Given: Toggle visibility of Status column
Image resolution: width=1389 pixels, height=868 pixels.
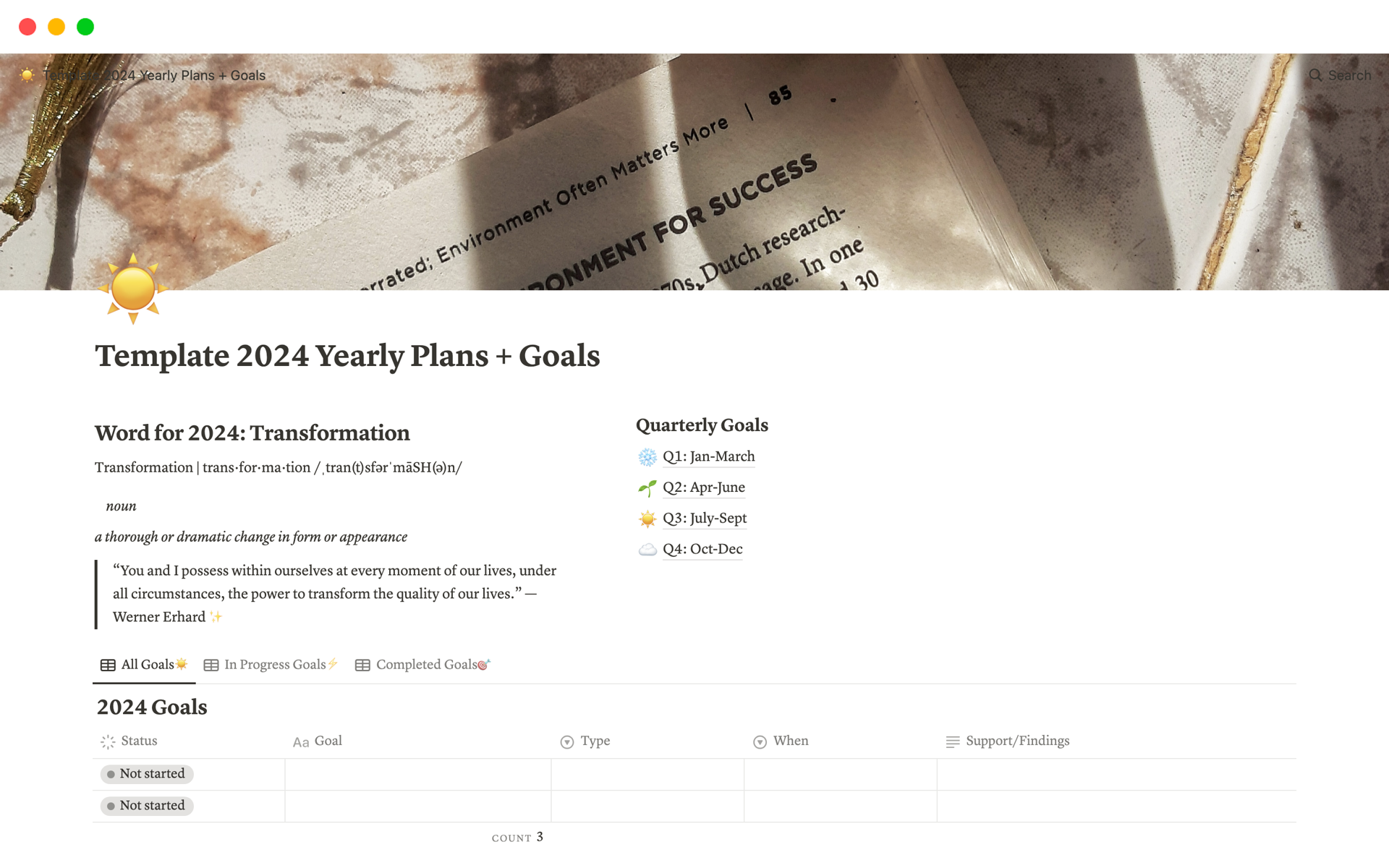Looking at the screenshot, I should pyautogui.click(x=140, y=741).
